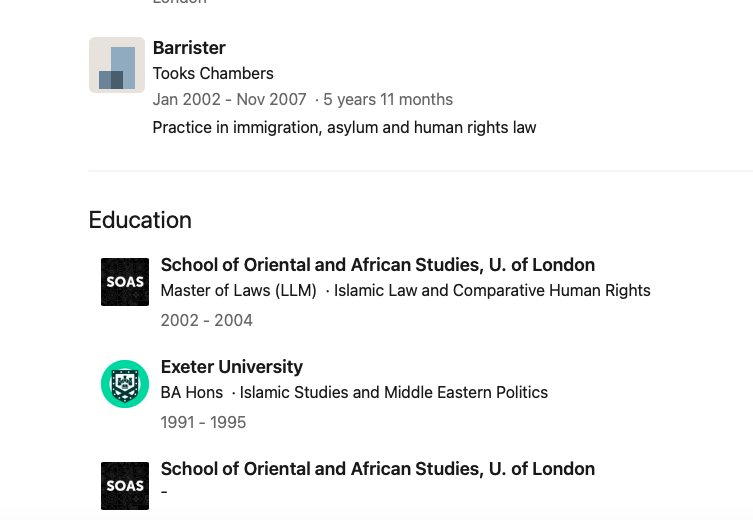Click the divider line above the Education section

(x=420, y=171)
